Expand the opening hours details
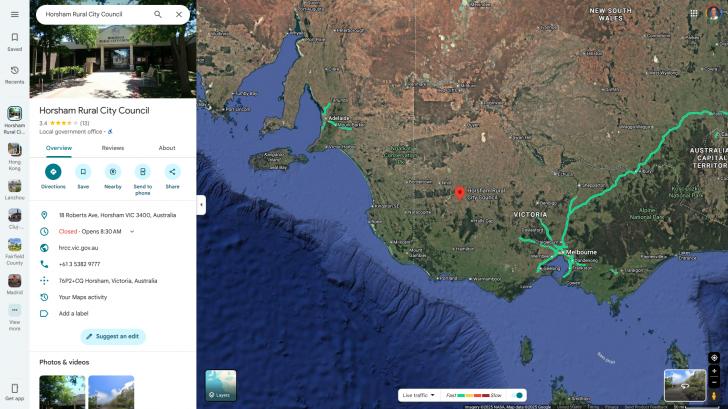The height and width of the screenshot is (409, 728). tap(131, 231)
